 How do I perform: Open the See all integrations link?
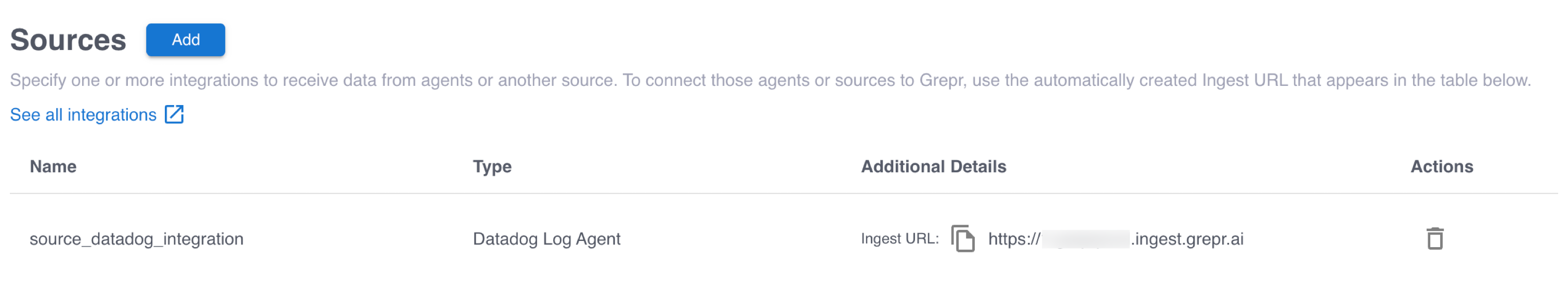tap(83, 115)
